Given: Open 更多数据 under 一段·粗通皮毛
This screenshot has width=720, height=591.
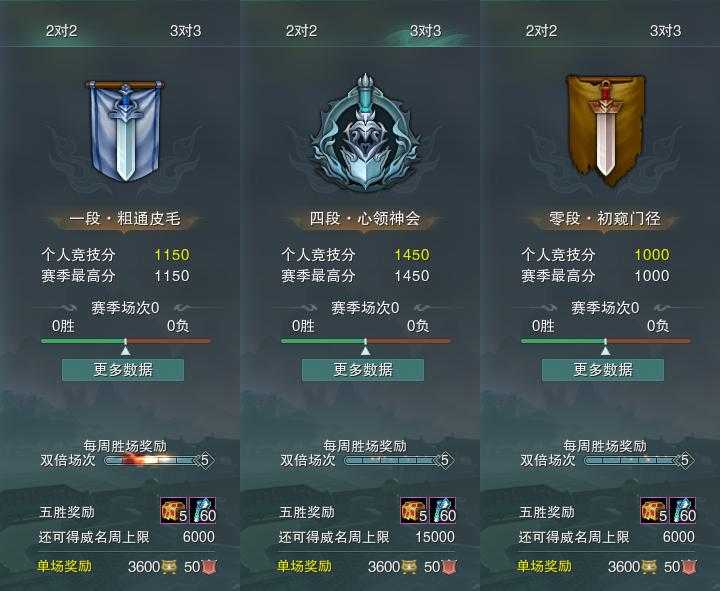Looking at the screenshot, I should [x=123, y=370].
